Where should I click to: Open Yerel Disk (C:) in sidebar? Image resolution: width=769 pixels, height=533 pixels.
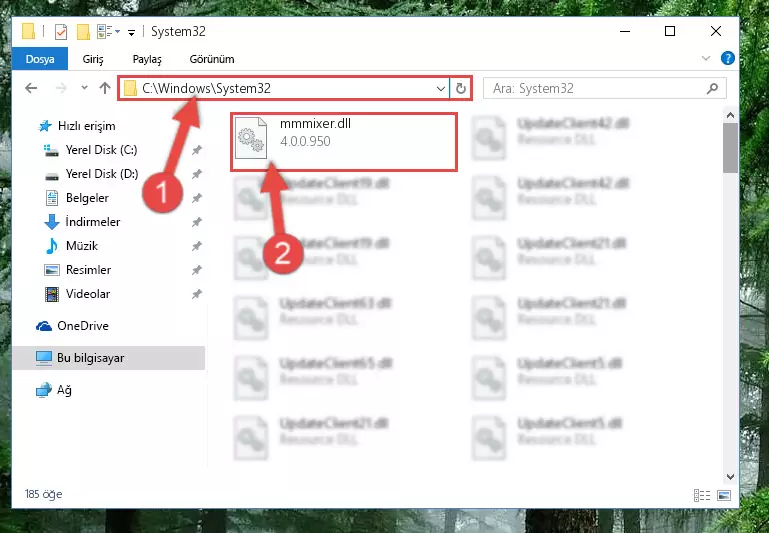pos(91,150)
